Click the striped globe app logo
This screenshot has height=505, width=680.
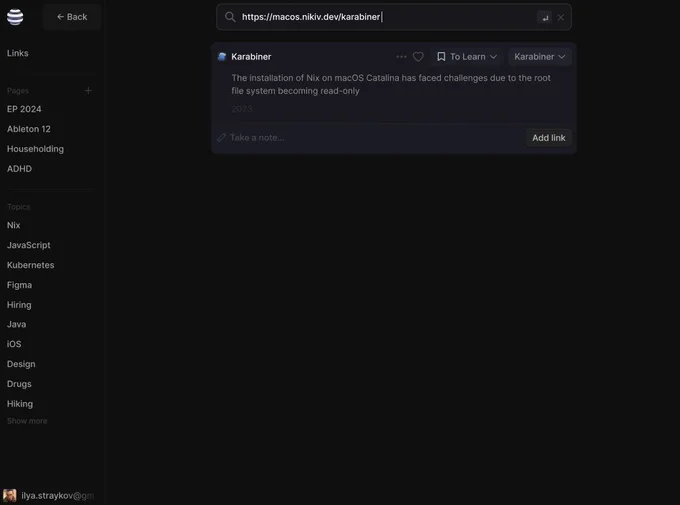[x=15, y=17]
